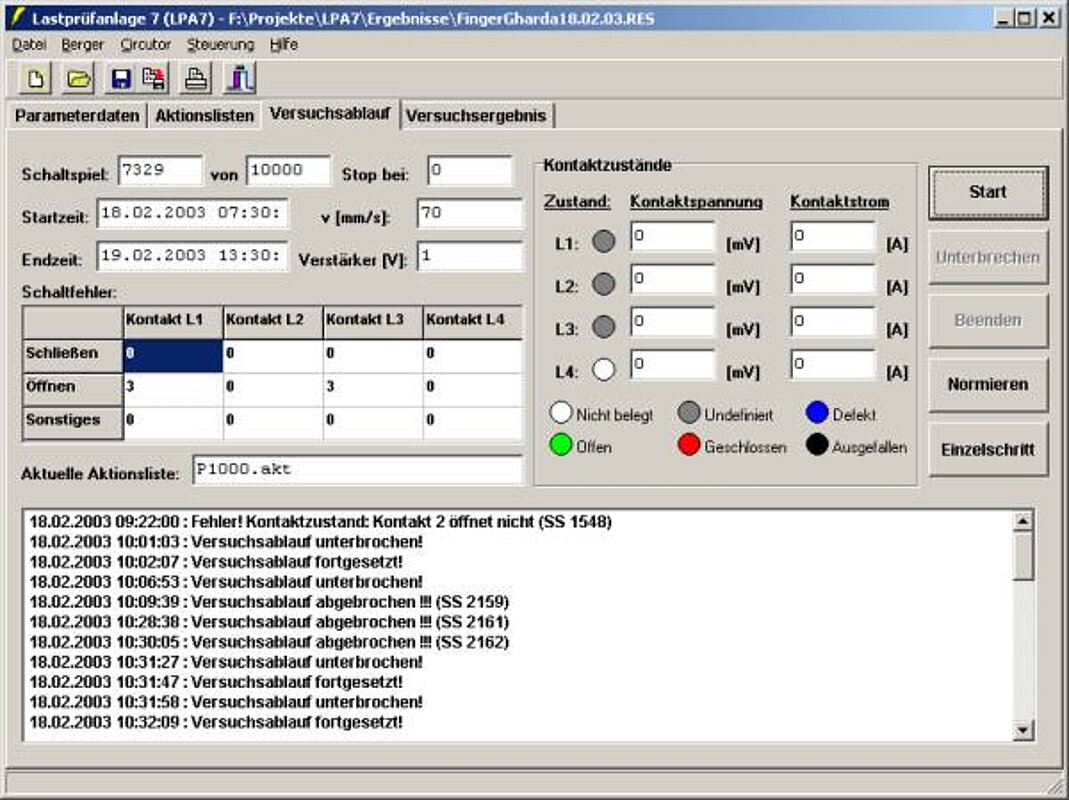The height and width of the screenshot is (800, 1069).
Task: Click the gray 'Undefiniert' legend circle
Action: click(689, 413)
